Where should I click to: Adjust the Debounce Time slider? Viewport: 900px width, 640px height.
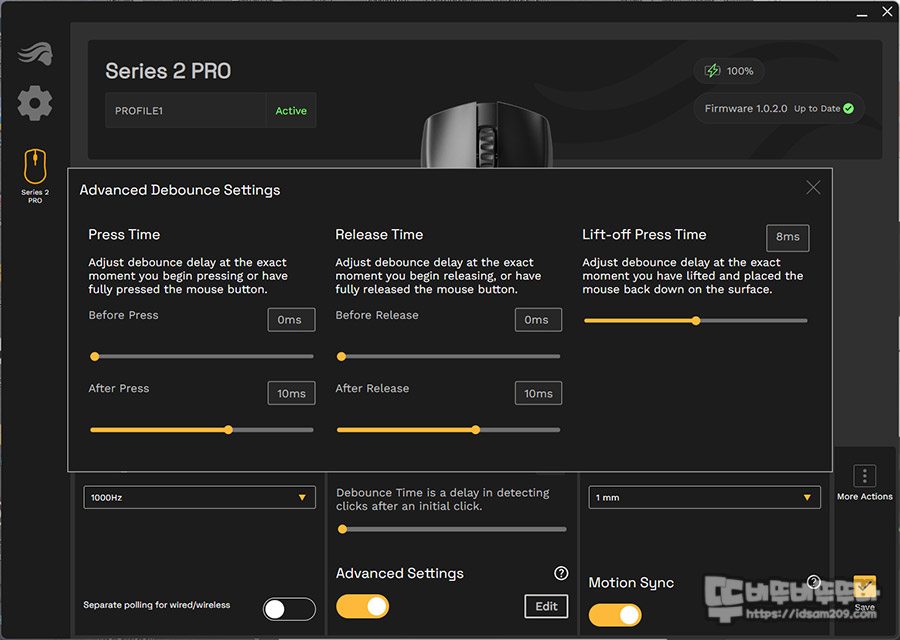click(x=452, y=529)
